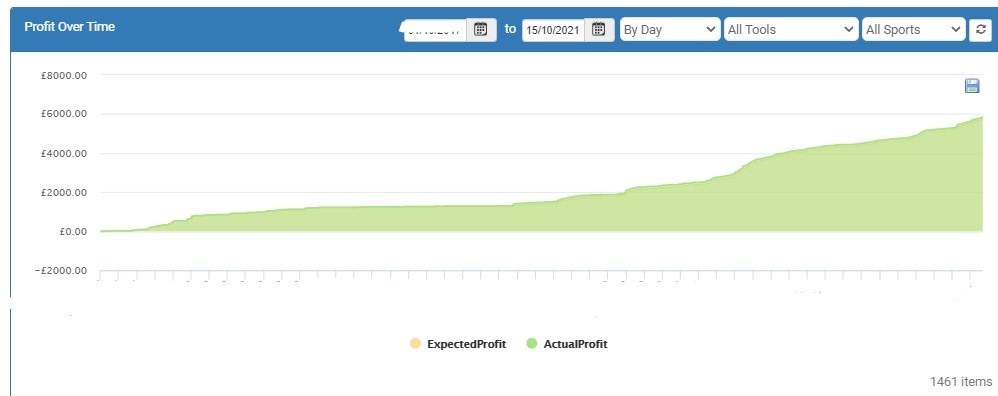The image size is (998, 396).
Task: Open the All Tools filter dropdown
Action: point(791,29)
